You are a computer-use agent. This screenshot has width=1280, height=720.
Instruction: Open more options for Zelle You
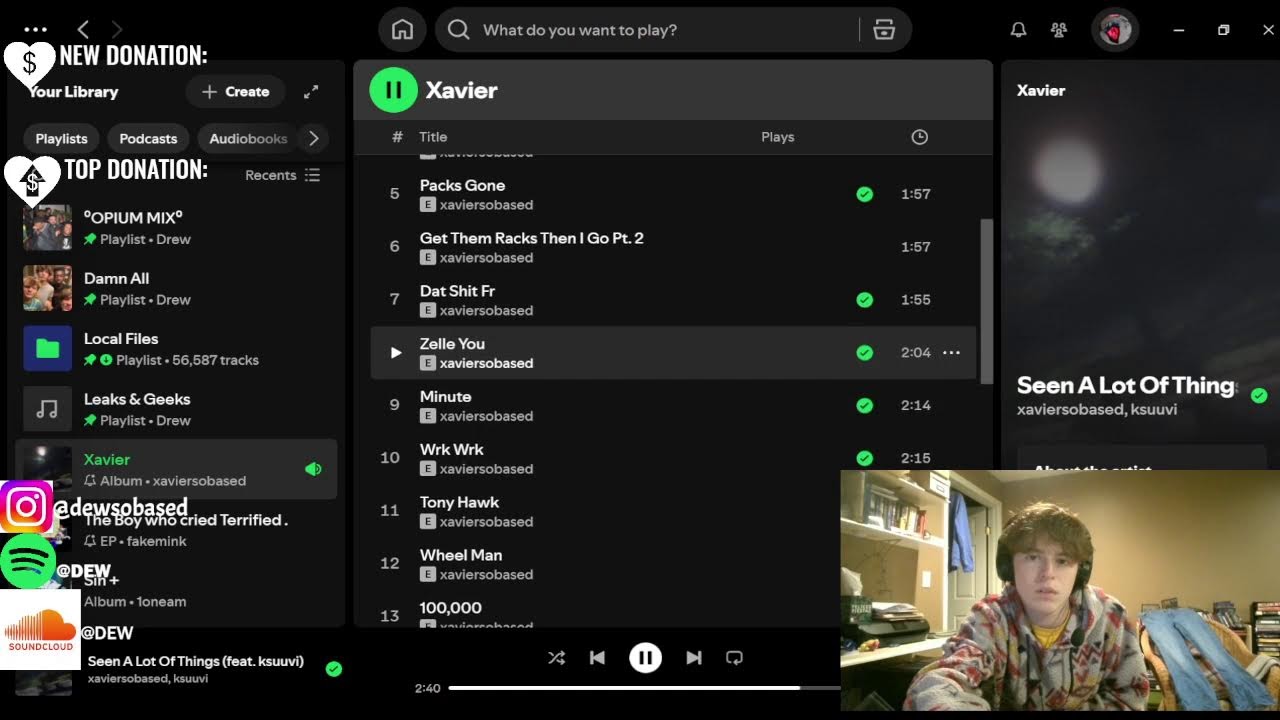click(951, 352)
